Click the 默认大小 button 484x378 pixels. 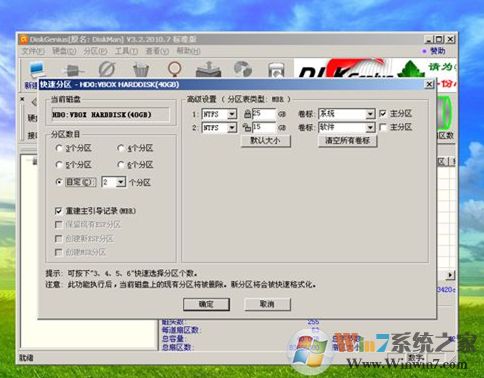point(266,141)
